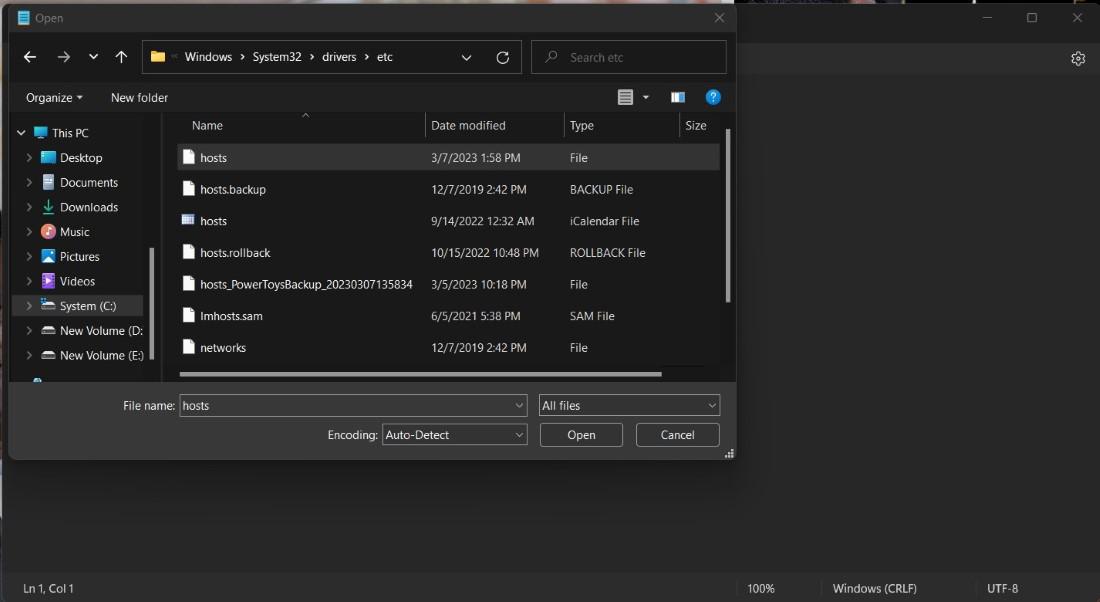Click New folder in the toolbar
Image resolution: width=1100 pixels, height=602 pixels.
click(x=139, y=97)
